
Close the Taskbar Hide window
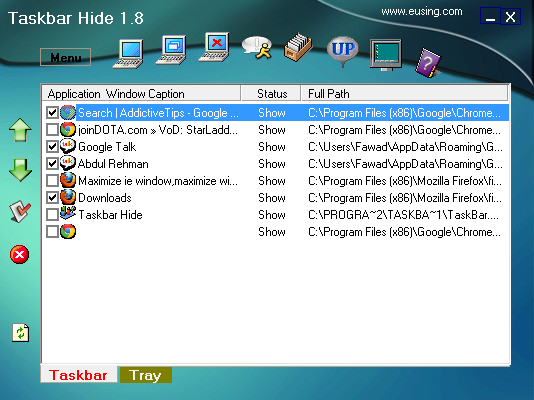pos(510,16)
